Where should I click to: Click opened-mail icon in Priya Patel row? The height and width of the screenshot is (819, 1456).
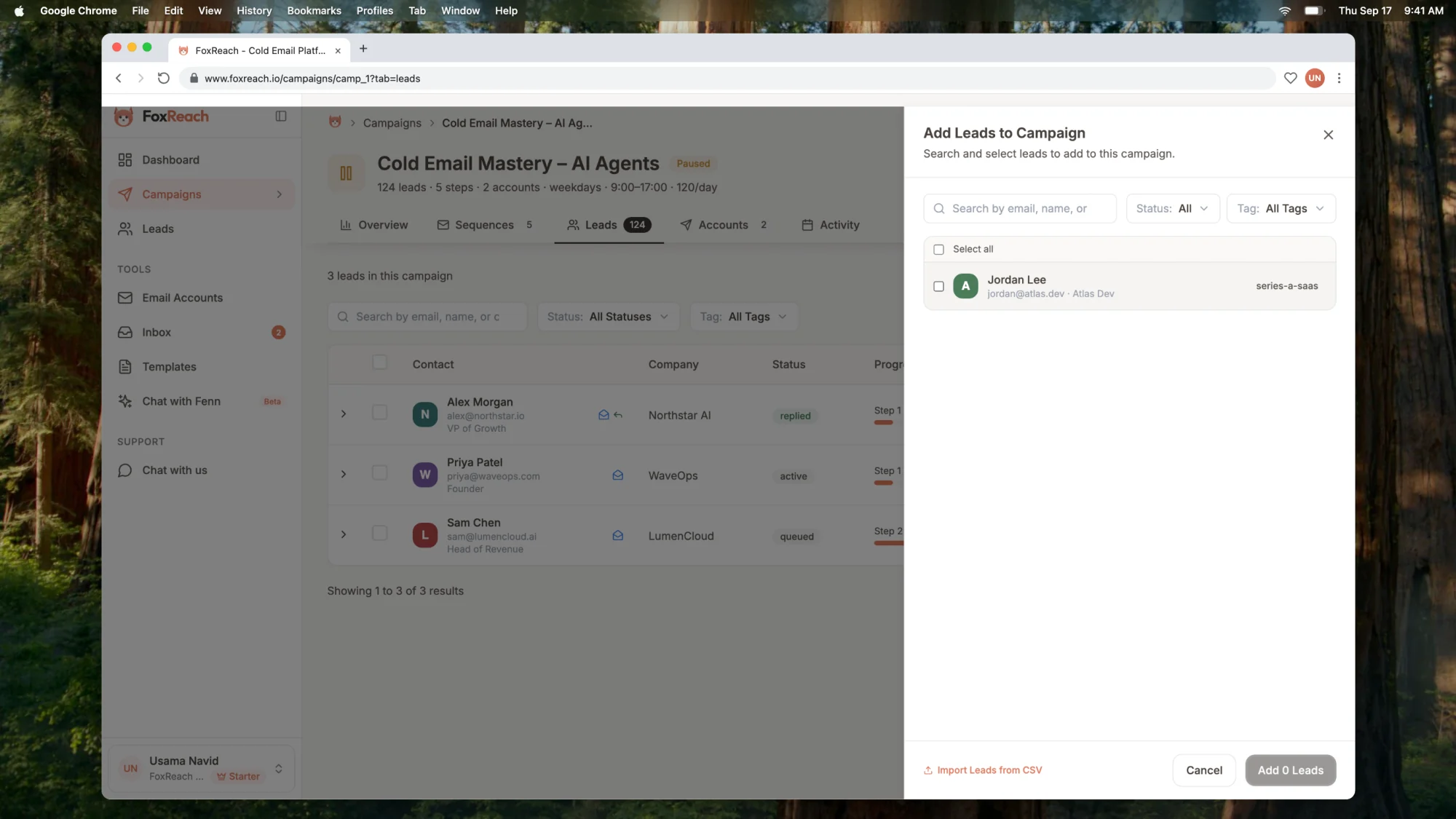(x=617, y=475)
